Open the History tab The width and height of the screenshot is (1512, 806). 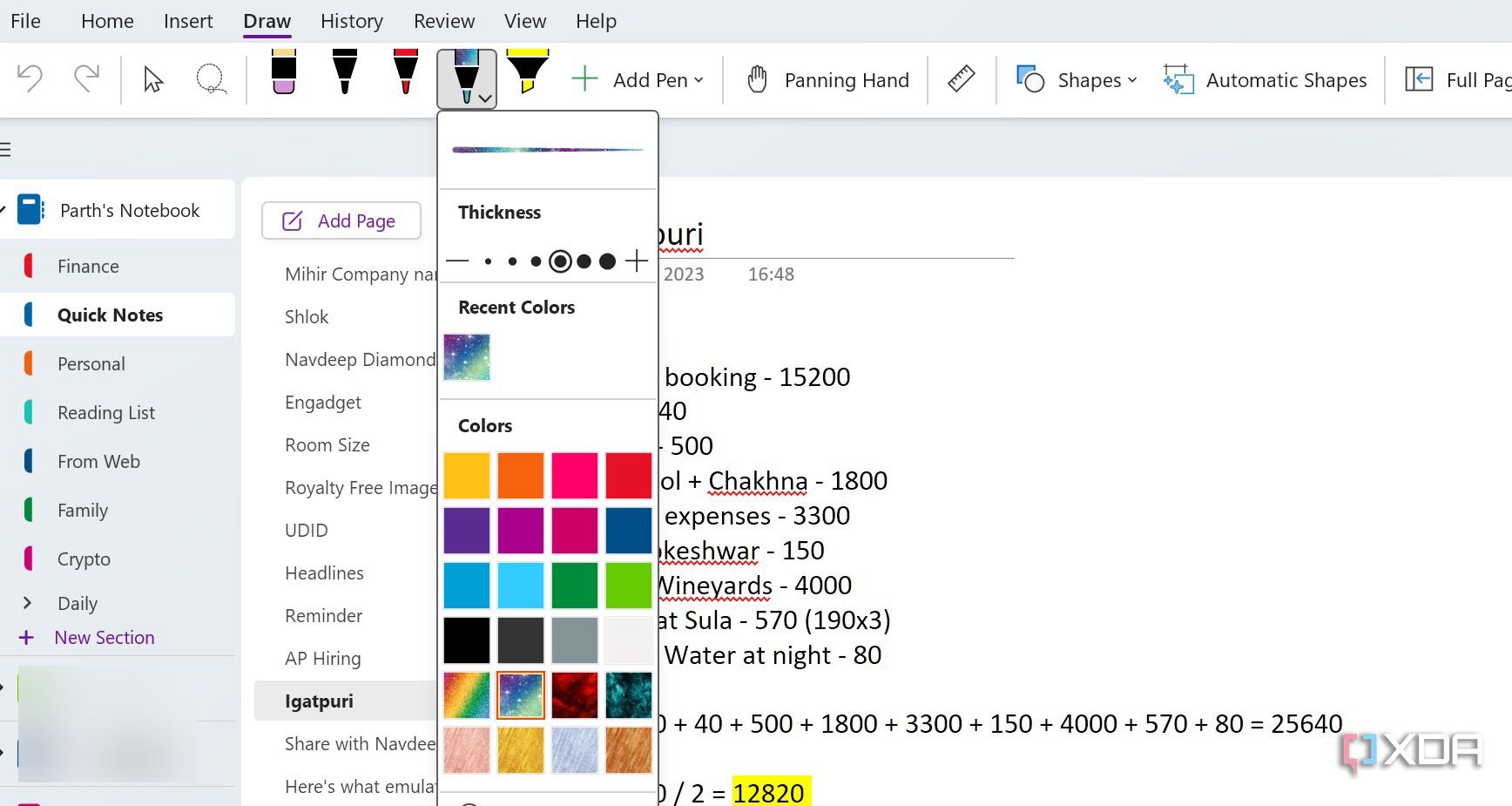coord(352,21)
